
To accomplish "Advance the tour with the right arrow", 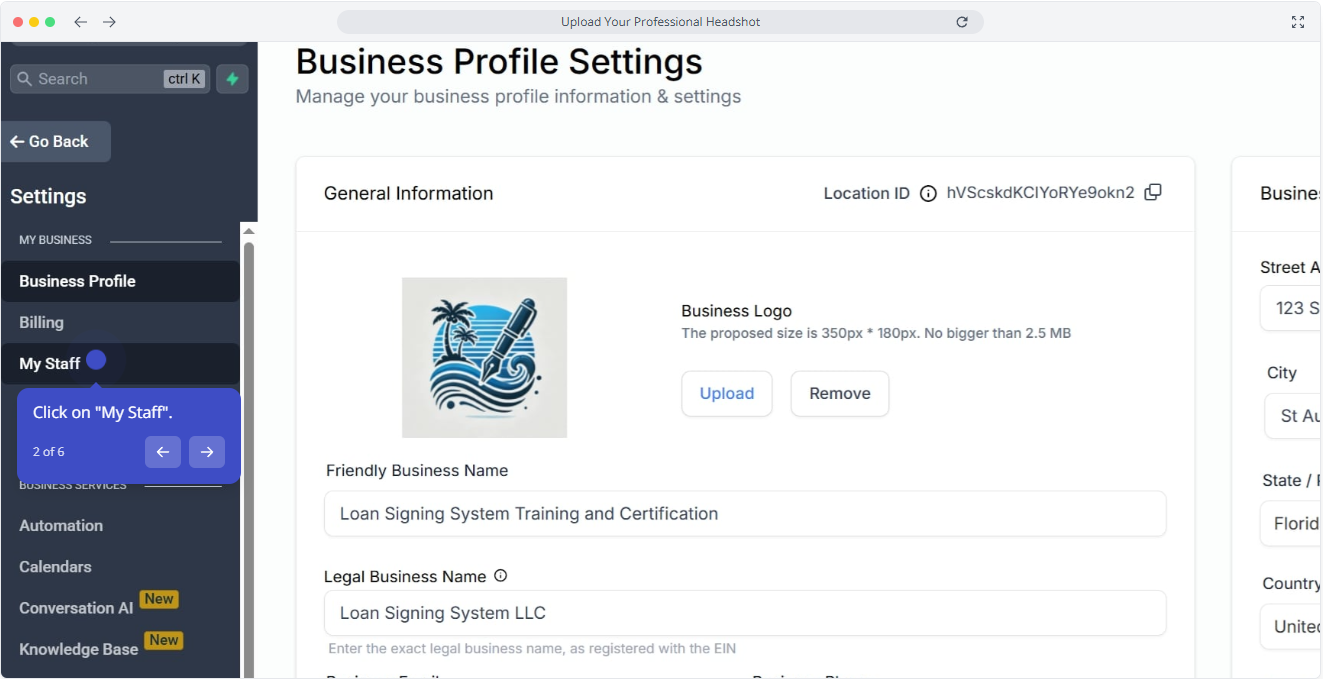I will click(207, 452).
